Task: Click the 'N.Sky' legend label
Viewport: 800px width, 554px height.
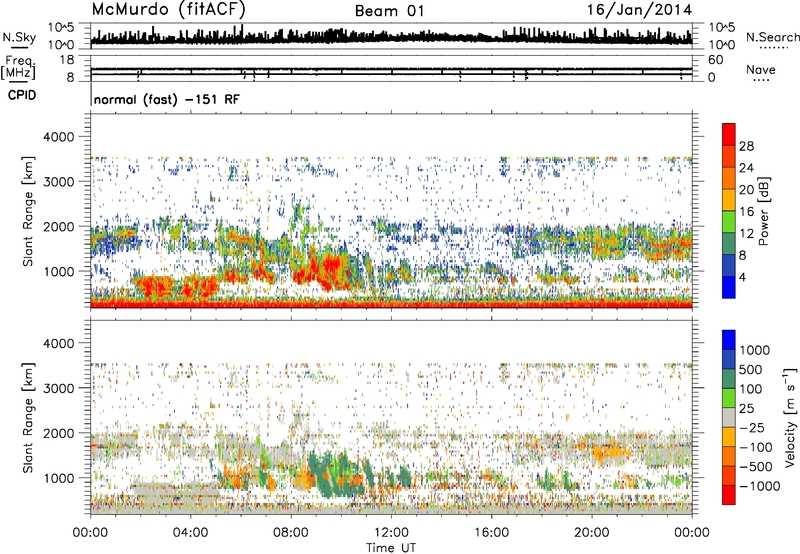Action: point(19,37)
